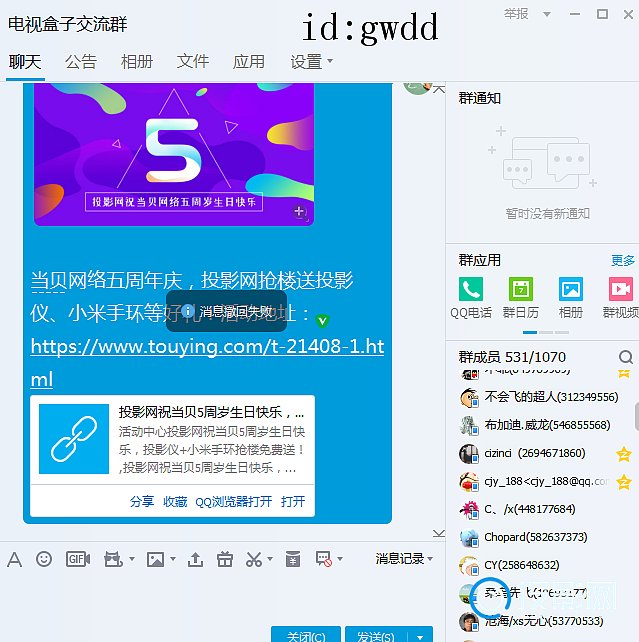639x642 pixels.
Task: Click the GIF video recorder icon
Action: pos(78,559)
